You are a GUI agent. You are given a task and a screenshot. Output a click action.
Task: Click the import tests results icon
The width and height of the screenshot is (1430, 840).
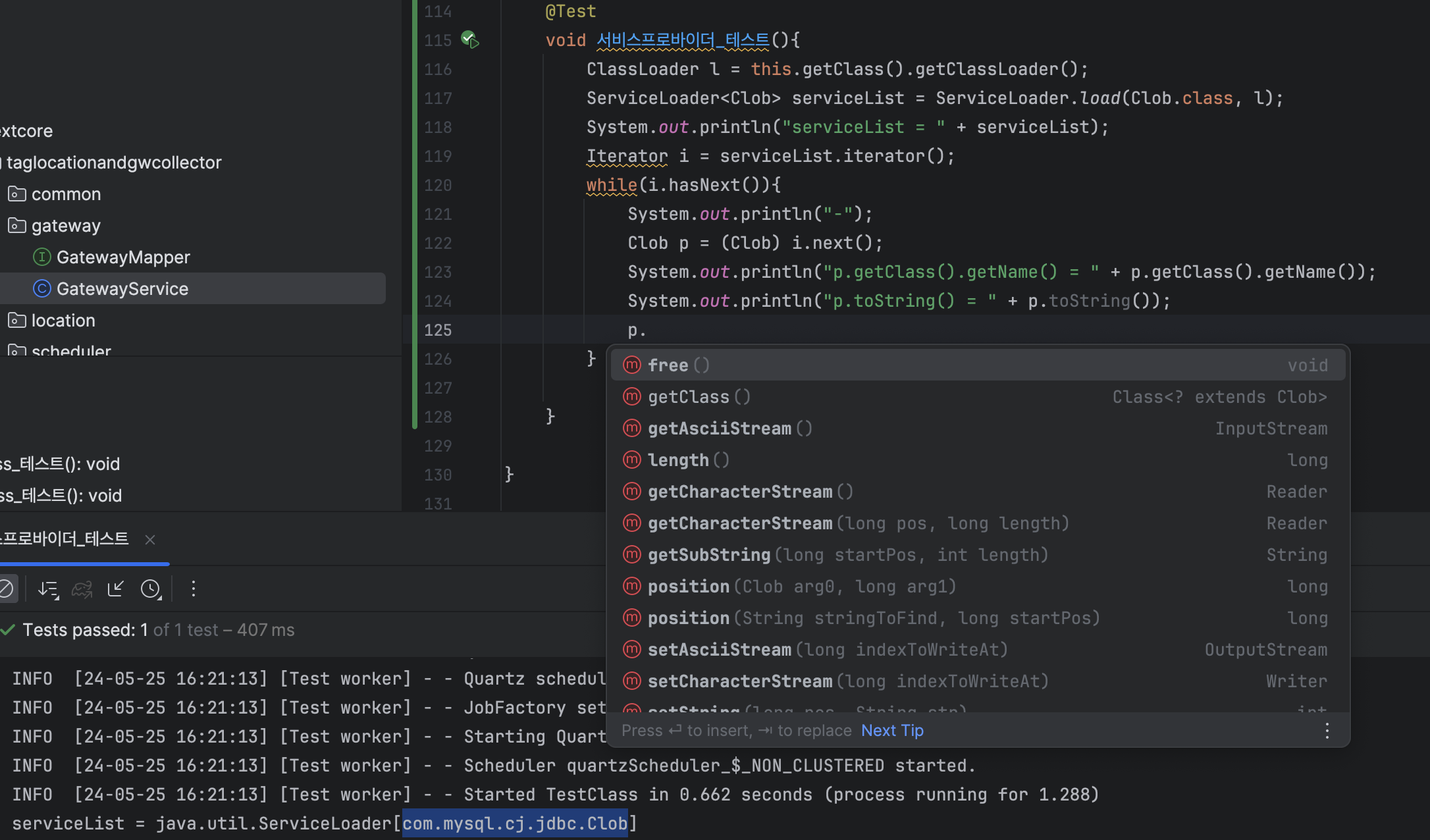click(116, 589)
